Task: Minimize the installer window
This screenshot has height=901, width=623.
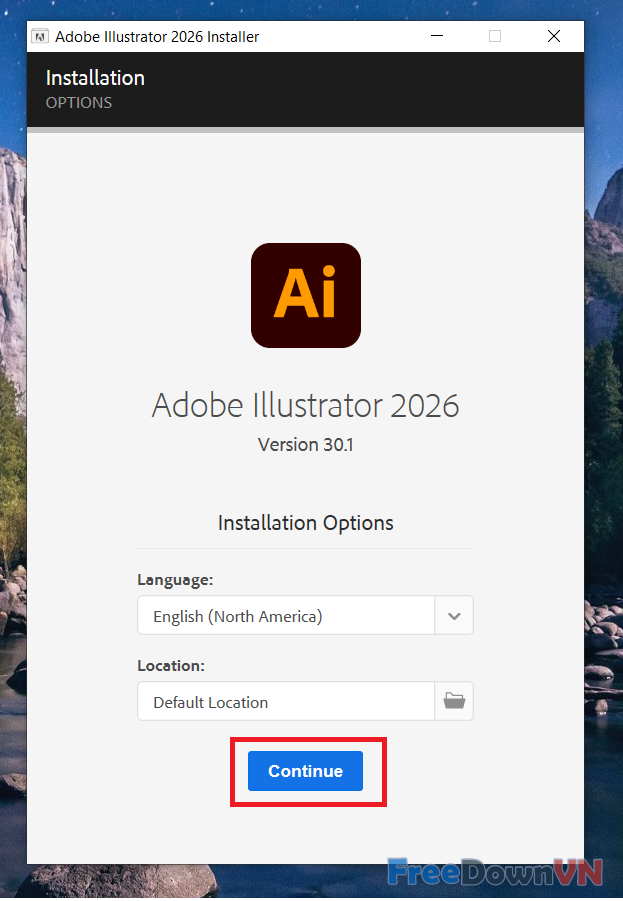Action: pyautogui.click(x=437, y=37)
